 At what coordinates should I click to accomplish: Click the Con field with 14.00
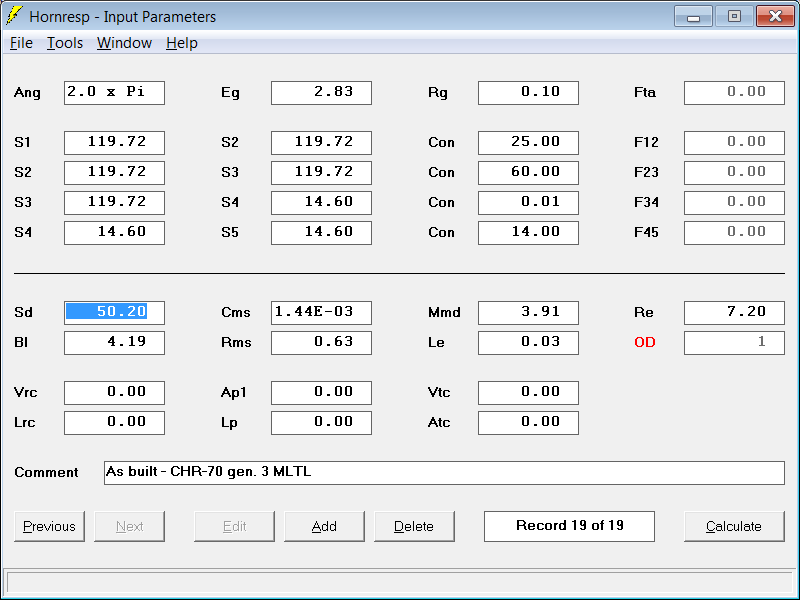pos(528,233)
